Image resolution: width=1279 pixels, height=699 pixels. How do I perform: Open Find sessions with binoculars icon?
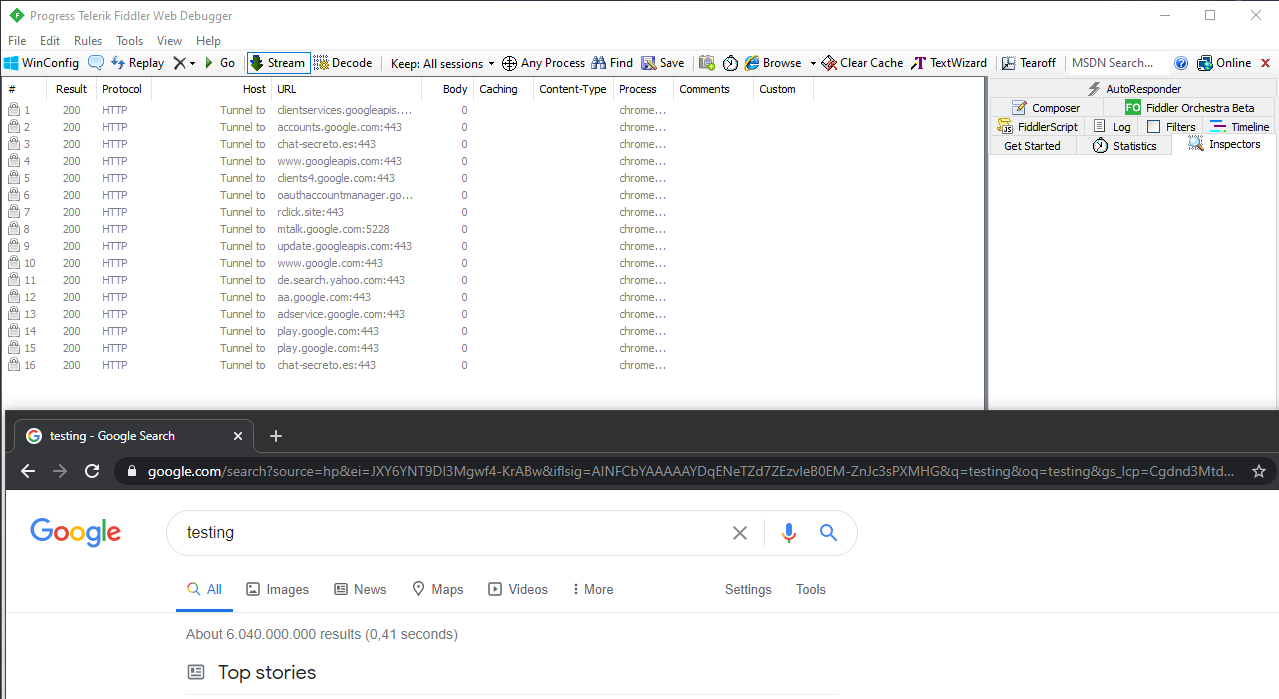point(612,63)
